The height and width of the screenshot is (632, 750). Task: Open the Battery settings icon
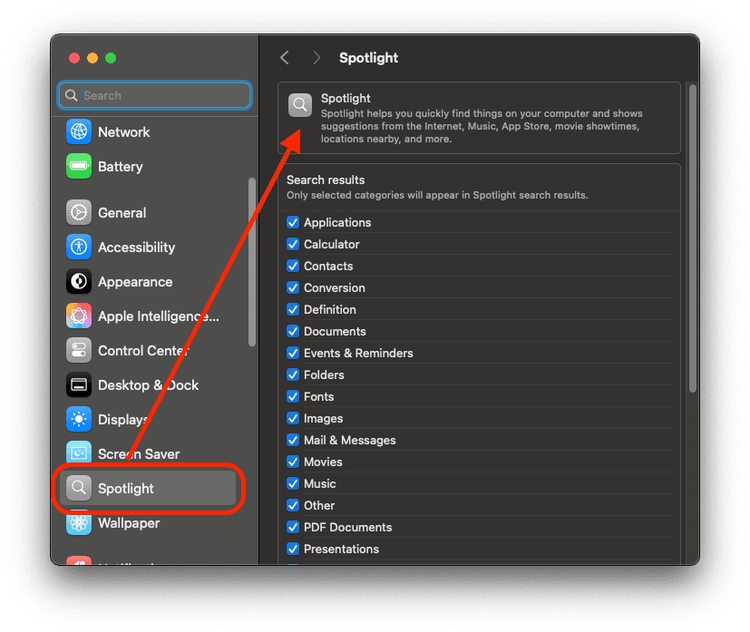coord(79,167)
